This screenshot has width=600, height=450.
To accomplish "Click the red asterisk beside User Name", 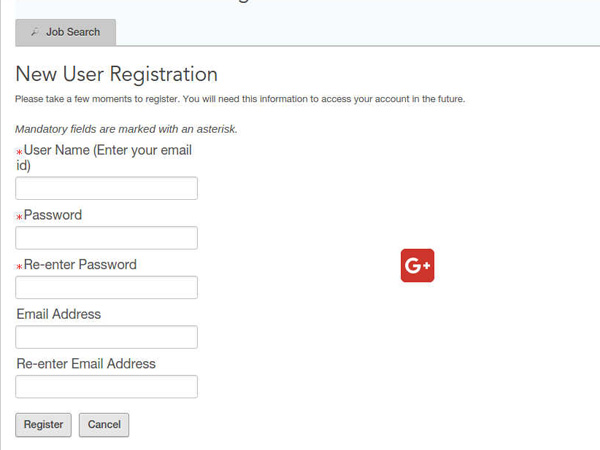I will pyautogui.click(x=19, y=152).
